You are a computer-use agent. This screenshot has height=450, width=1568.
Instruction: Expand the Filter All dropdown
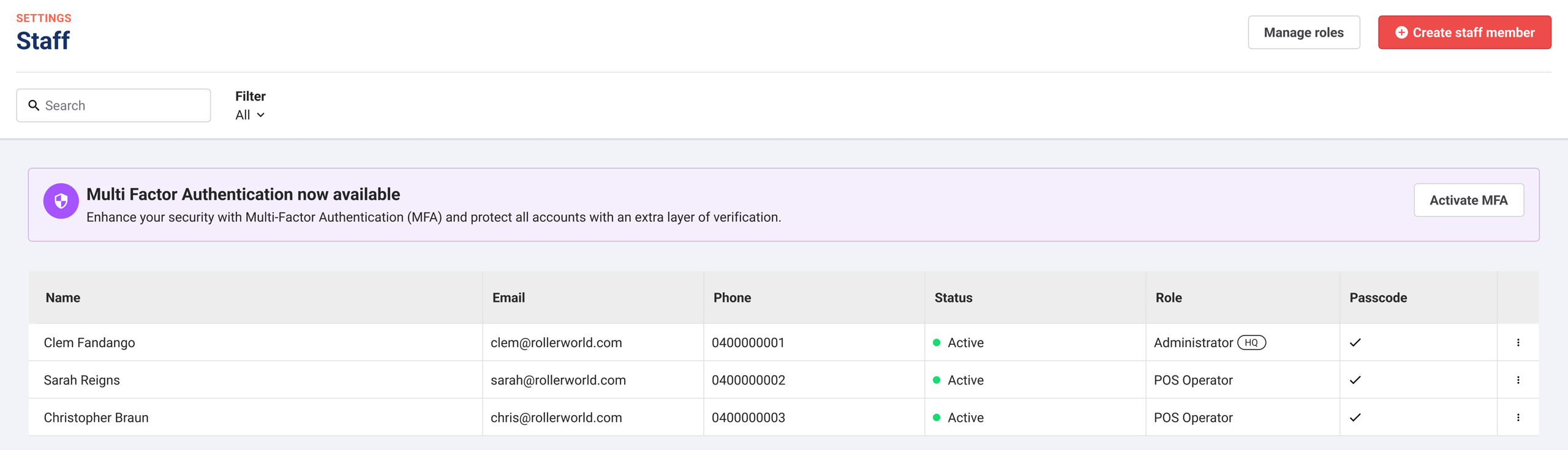pyautogui.click(x=250, y=115)
